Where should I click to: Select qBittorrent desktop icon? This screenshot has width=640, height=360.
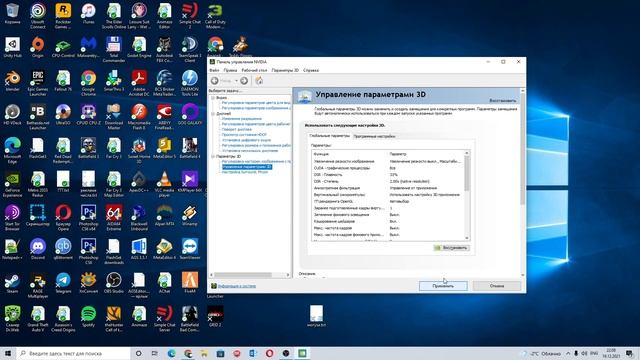click(63, 249)
